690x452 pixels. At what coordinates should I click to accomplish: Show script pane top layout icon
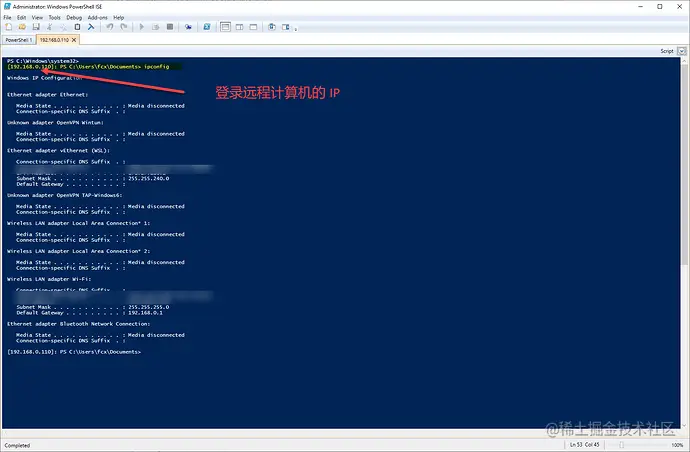(225, 27)
